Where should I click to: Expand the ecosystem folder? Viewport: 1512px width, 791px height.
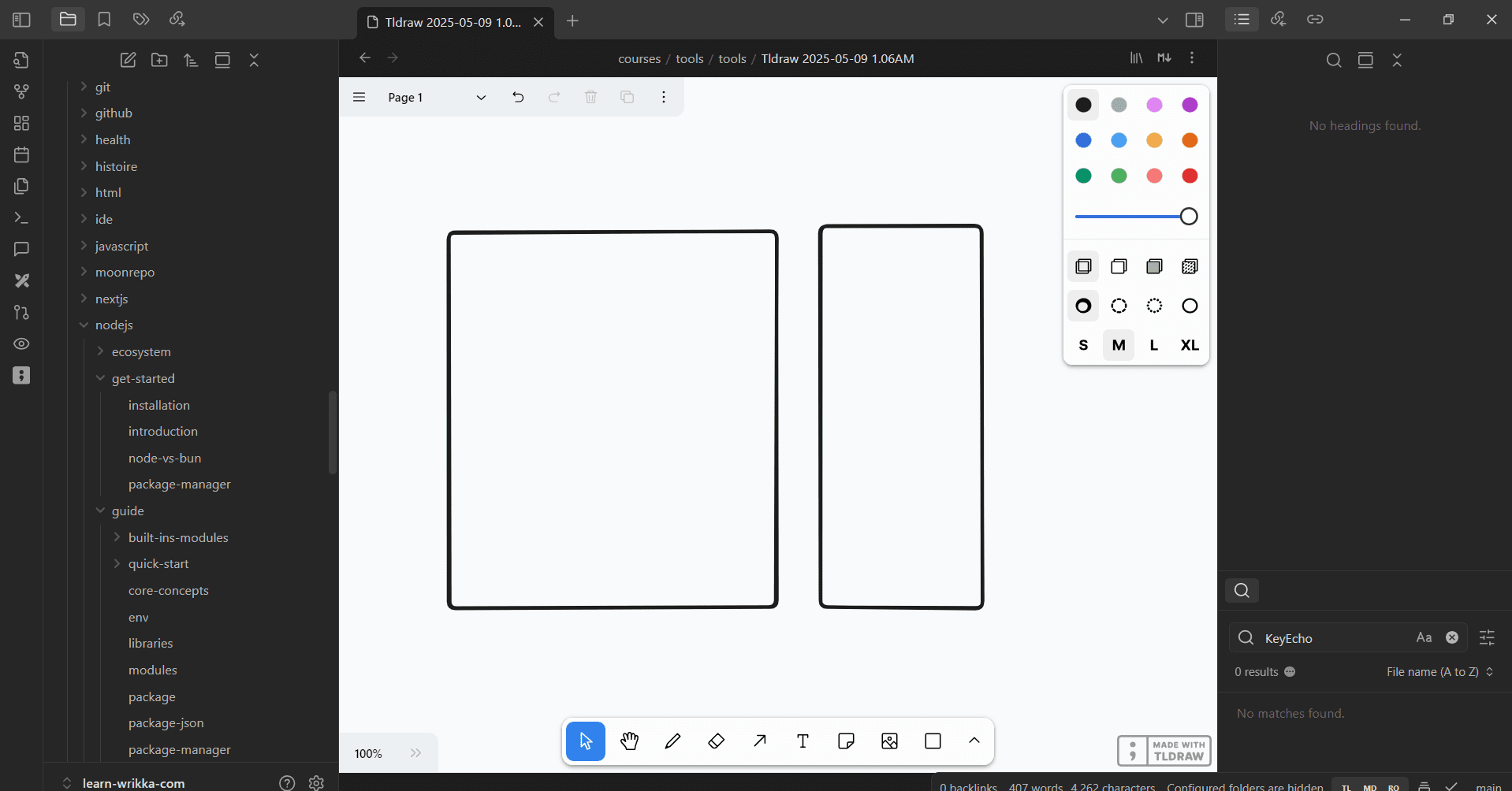tap(141, 351)
